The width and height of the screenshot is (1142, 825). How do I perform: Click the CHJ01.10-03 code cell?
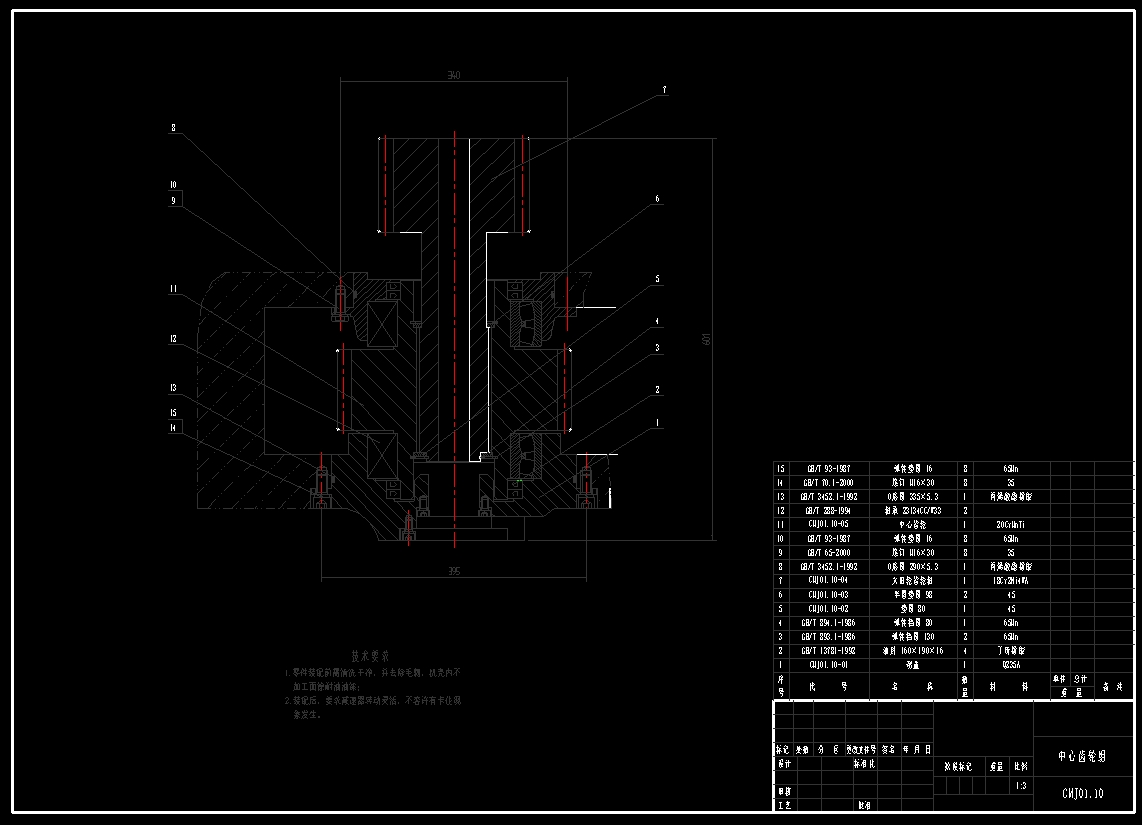827,595
